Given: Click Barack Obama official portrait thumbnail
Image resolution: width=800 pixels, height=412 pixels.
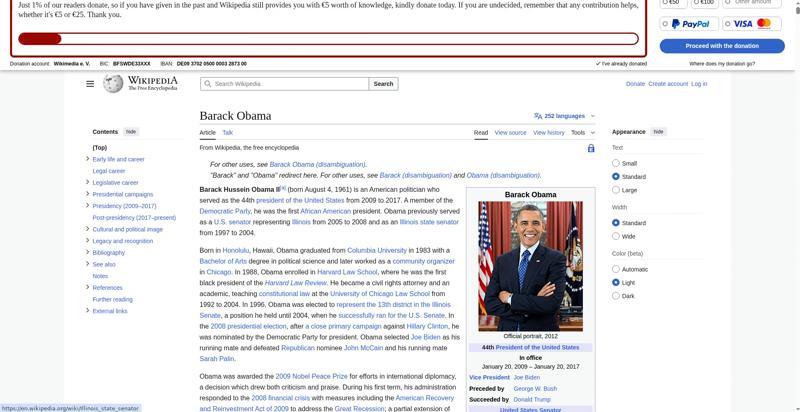Looking at the screenshot, I should 530,265.
